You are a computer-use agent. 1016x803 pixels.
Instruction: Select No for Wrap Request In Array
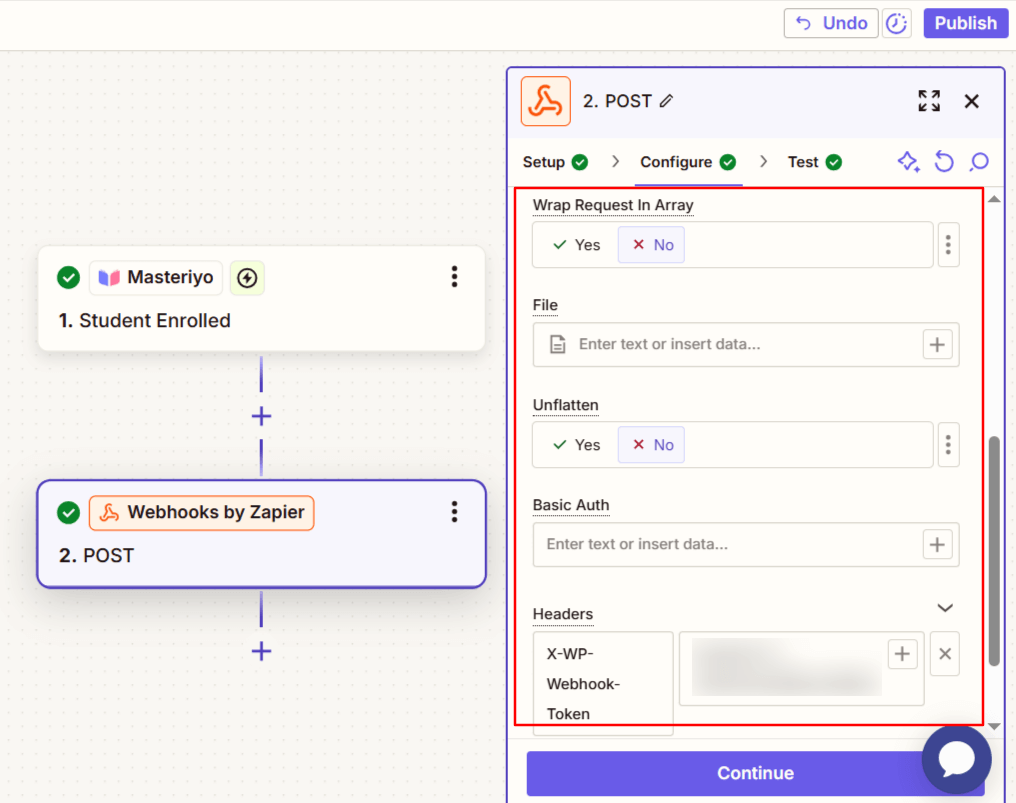[x=651, y=245]
